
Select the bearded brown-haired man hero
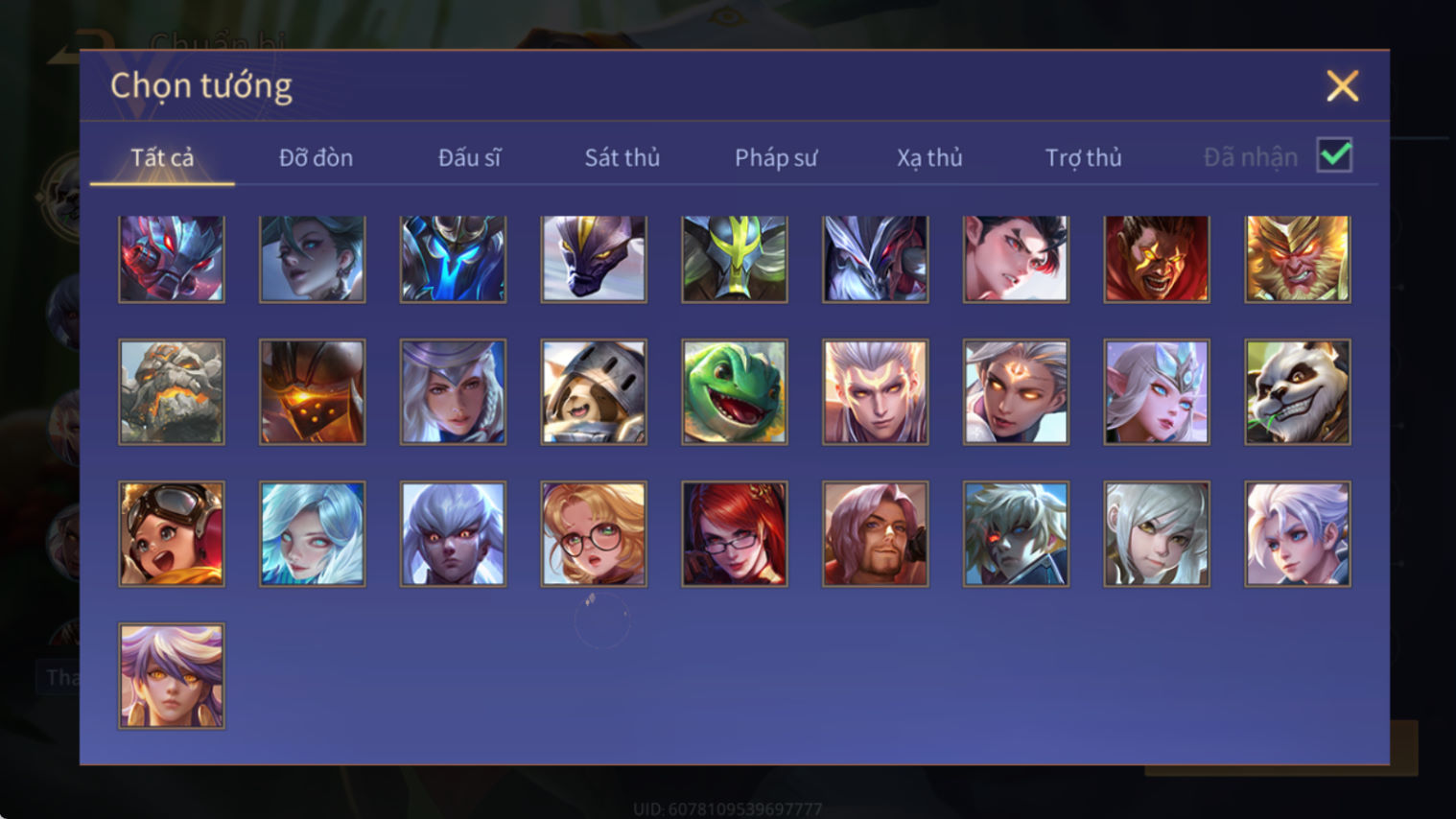point(876,533)
